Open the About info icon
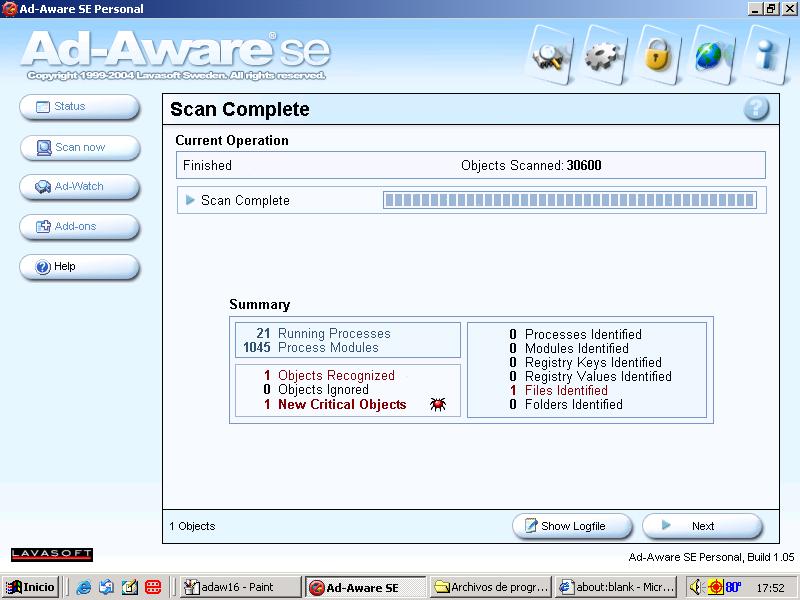 coord(766,56)
